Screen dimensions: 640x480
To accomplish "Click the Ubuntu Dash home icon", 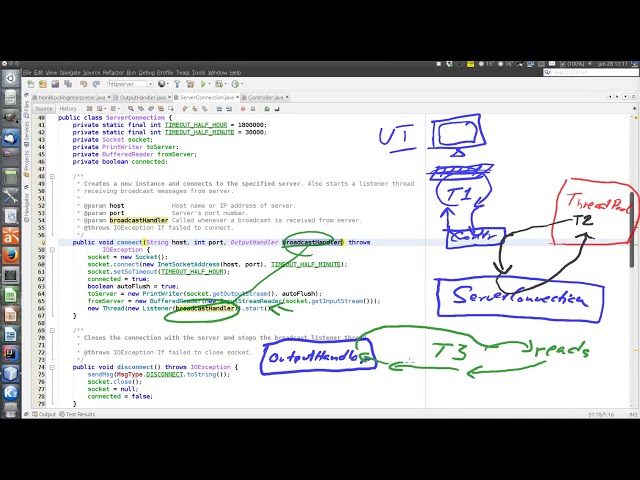I will pos(9,78).
